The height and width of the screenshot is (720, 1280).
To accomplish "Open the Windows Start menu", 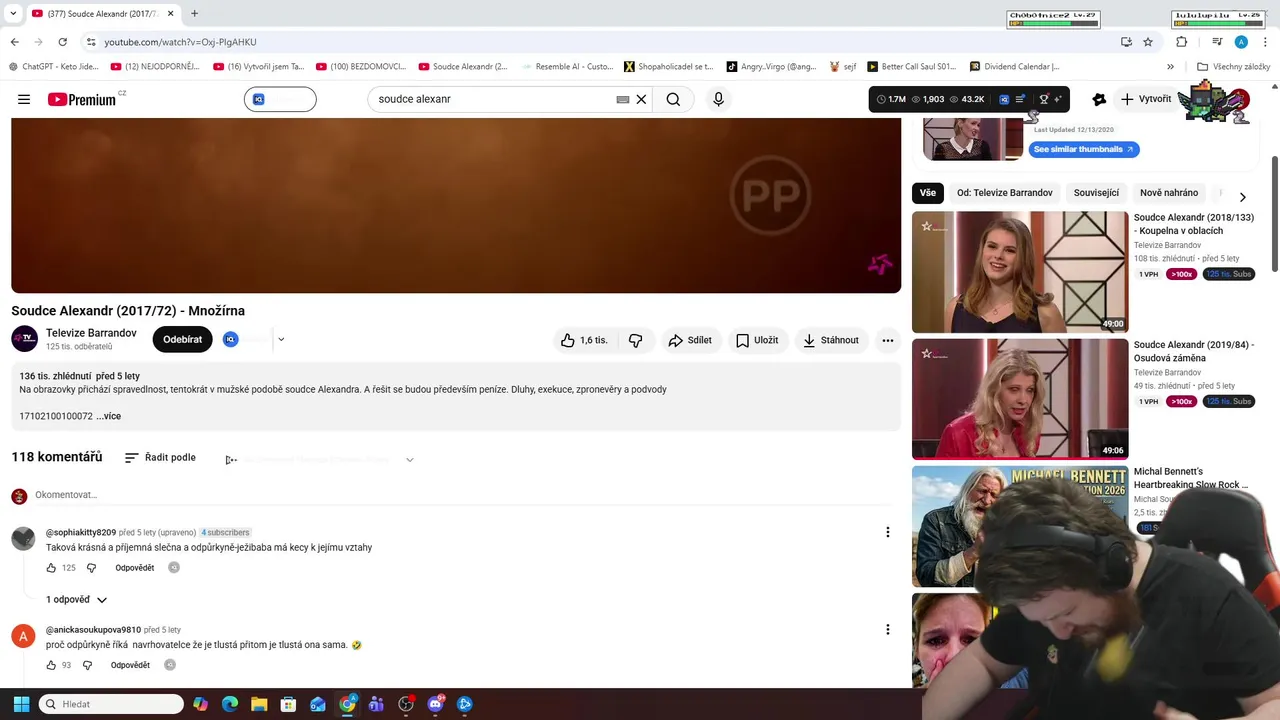I will coord(21,704).
